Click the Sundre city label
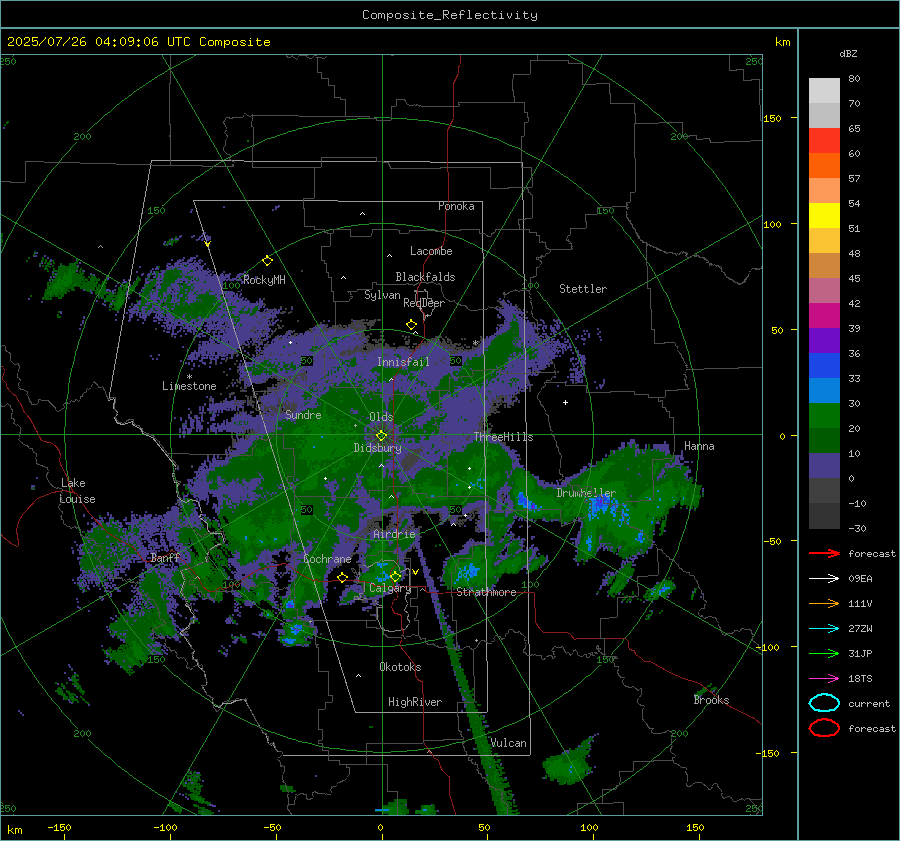This screenshot has width=900, height=841. (x=303, y=415)
